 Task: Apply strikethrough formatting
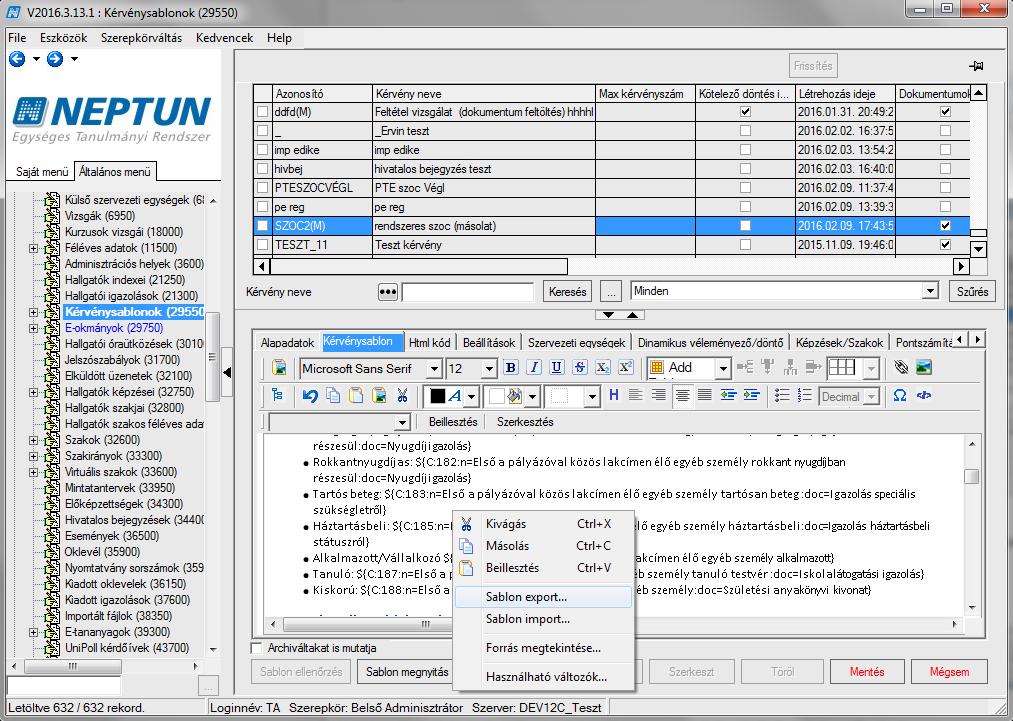(580, 368)
